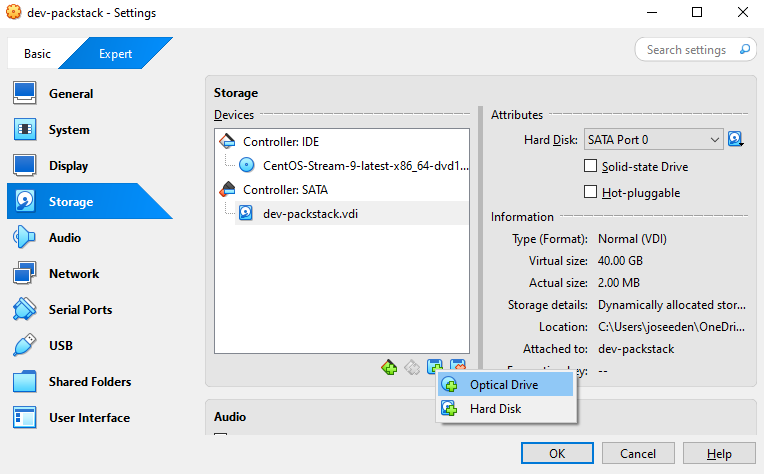The width and height of the screenshot is (764, 474).
Task: Click the choose virtual hard disk icon
Action: click(x=737, y=140)
